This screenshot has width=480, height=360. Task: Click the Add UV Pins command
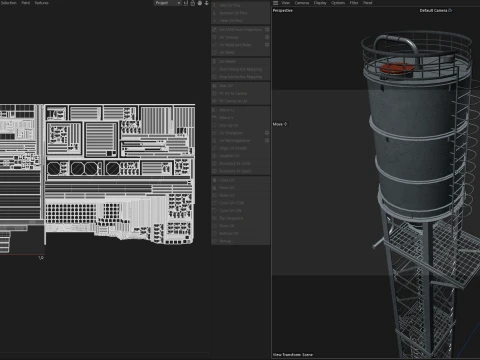pyautogui.click(x=240, y=5)
